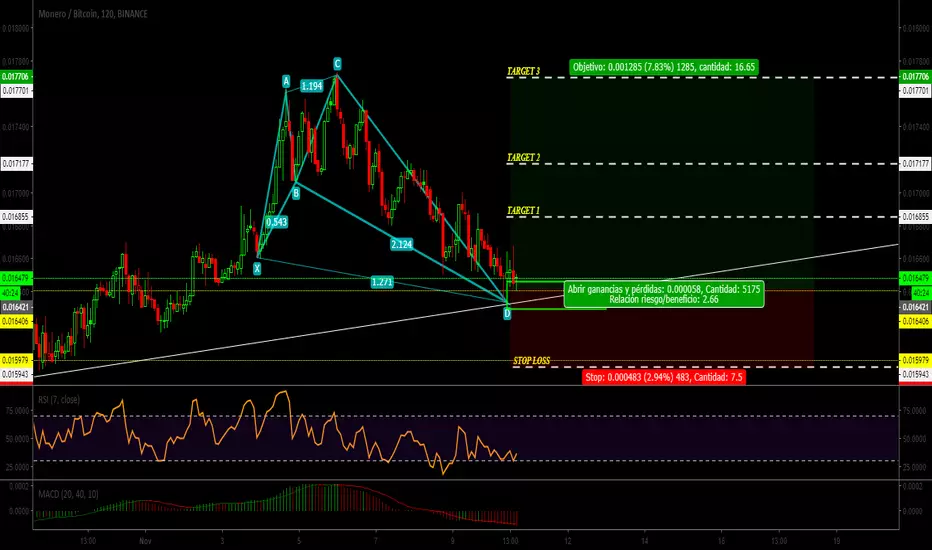This screenshot has height=550, width=932.
Task: Click the 0.015943 tag on left price scale
Action: tap(16, 375)
